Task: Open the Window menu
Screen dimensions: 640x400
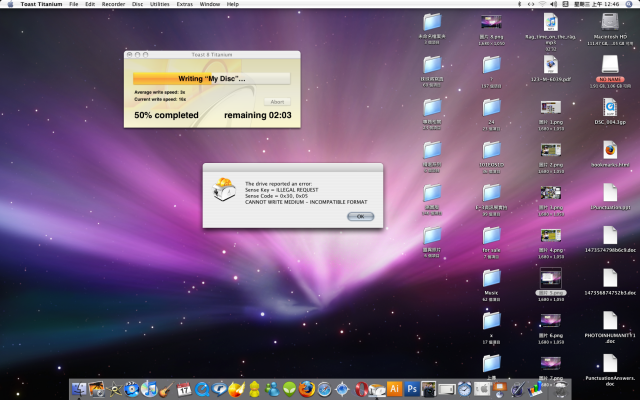Action: [x=210, y=4]
